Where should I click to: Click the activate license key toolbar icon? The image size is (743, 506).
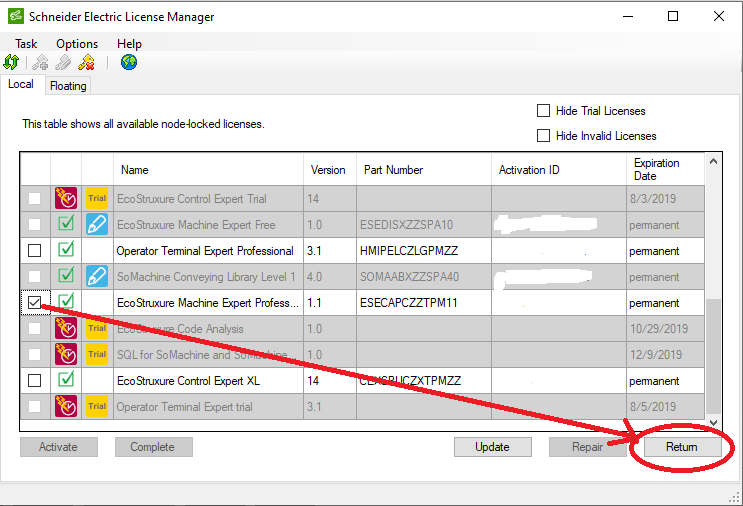tap(40, 62)
